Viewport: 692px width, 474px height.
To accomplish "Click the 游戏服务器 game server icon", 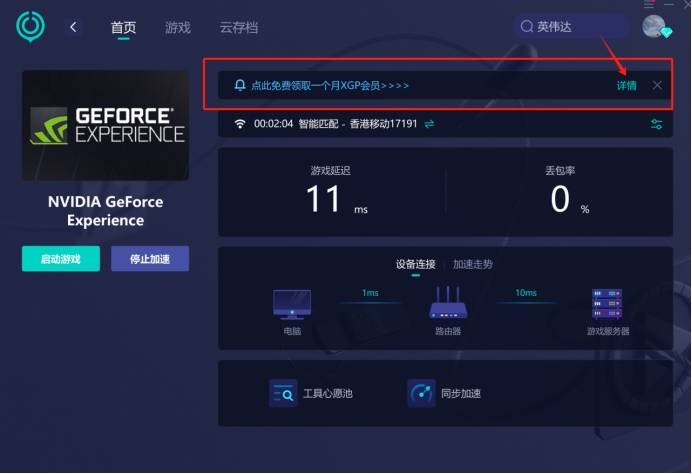I will point(607,304).
